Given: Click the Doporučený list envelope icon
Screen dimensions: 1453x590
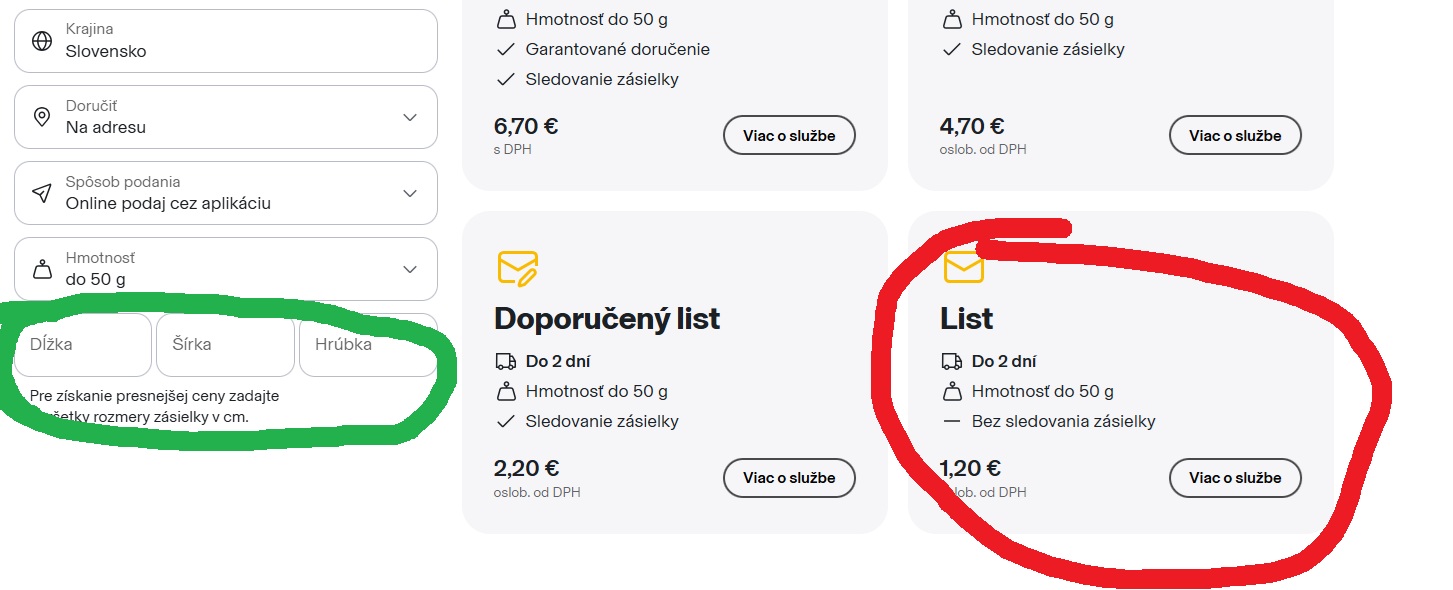Looking at the screenshot, I should click(518, 268).
